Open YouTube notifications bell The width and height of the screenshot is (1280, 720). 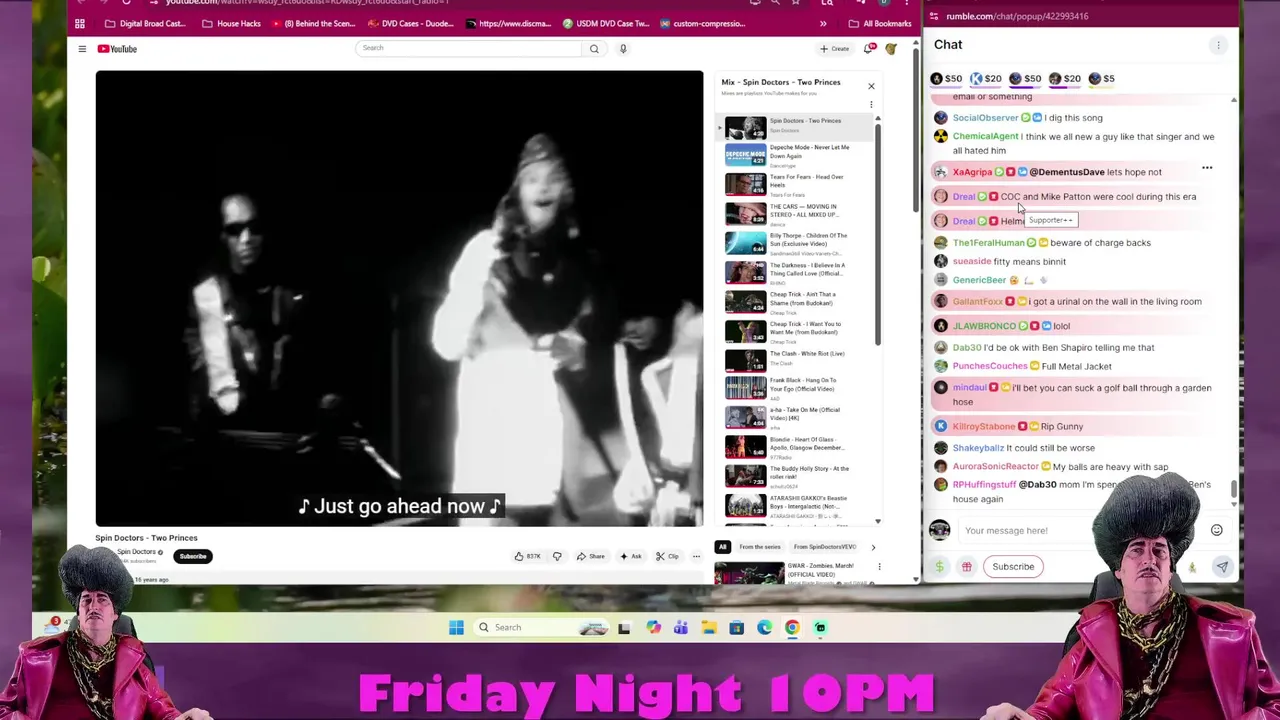(x=869, y=48)
